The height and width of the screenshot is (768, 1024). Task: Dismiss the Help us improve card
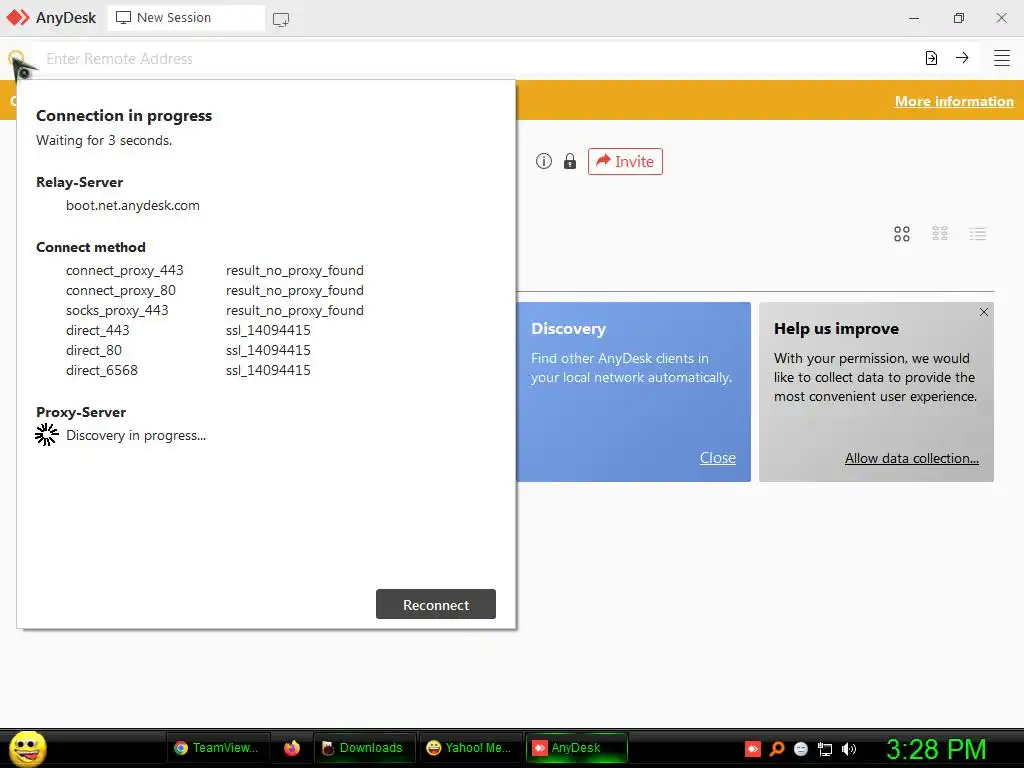point(984,312)
